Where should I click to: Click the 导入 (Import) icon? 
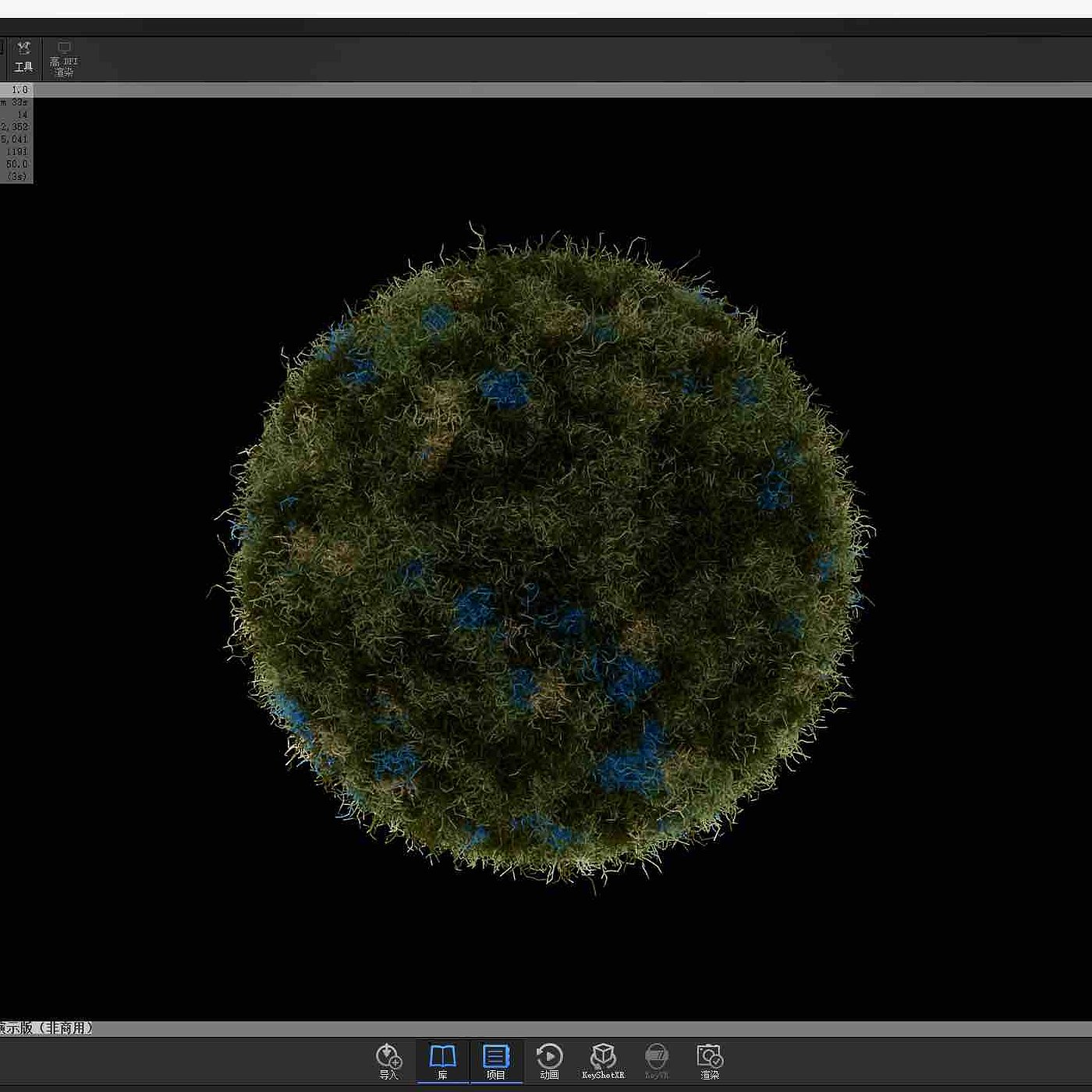tap(388, 1061)
